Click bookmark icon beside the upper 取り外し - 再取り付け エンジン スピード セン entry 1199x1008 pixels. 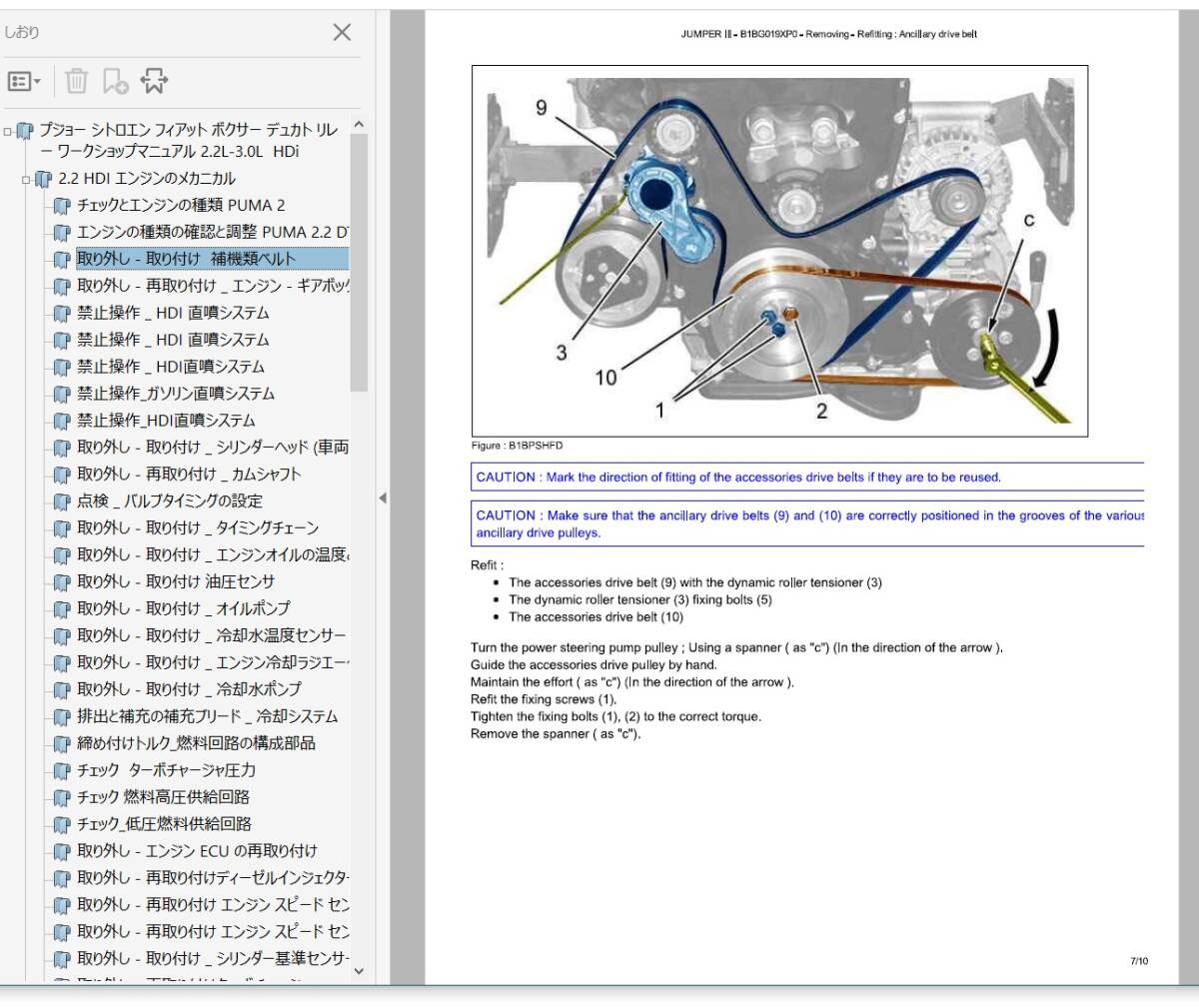click(x=61, y=906)
